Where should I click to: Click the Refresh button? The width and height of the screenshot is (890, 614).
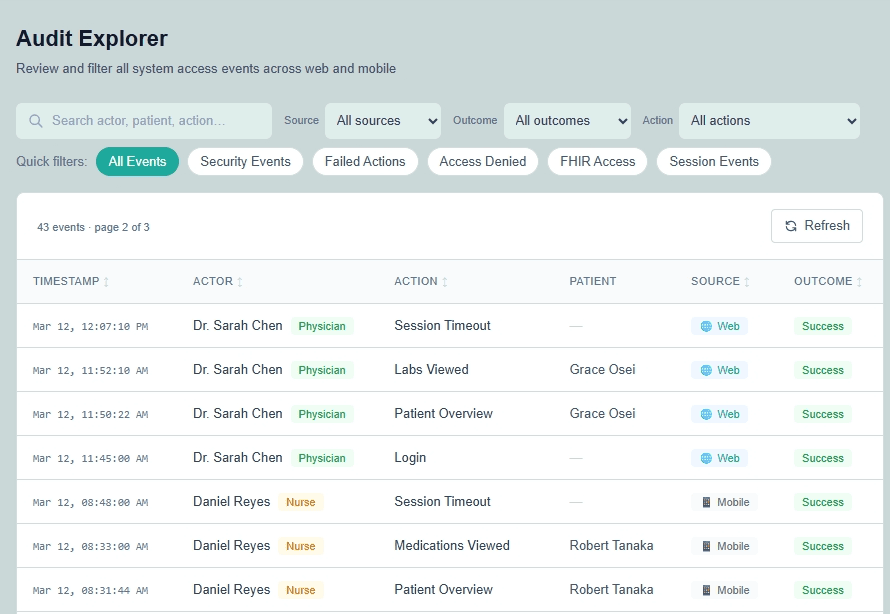[x=817, y=226]
